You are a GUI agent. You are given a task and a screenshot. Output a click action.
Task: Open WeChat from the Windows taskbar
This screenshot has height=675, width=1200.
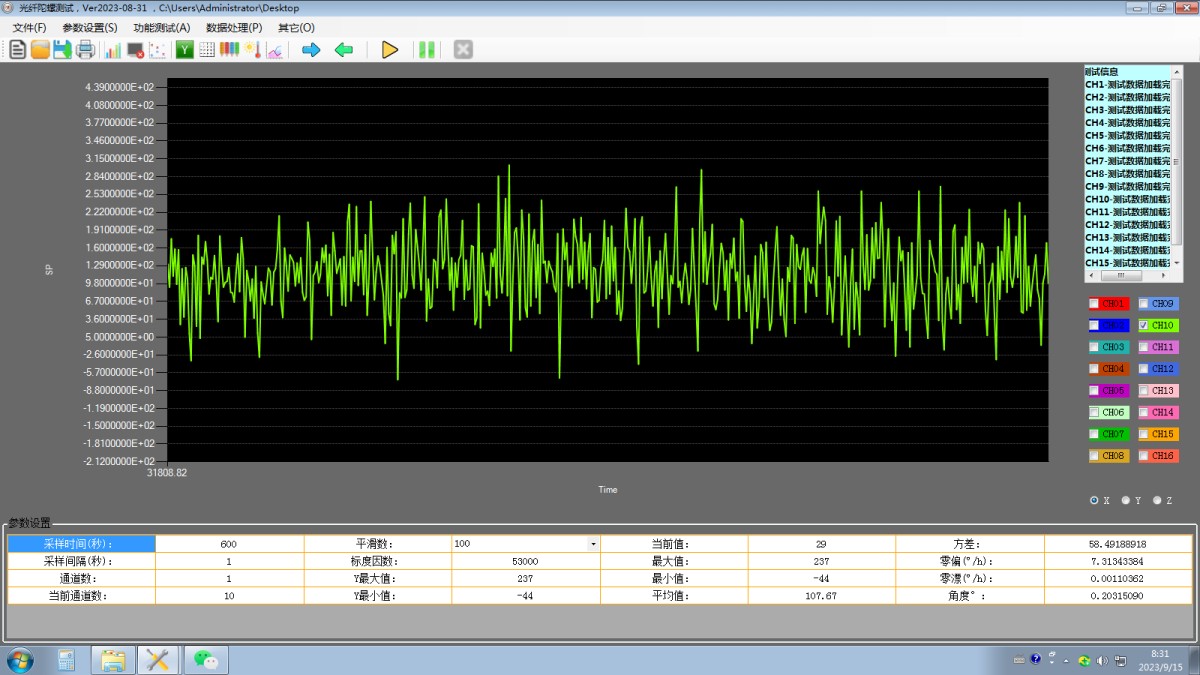[x=206, y=660]
